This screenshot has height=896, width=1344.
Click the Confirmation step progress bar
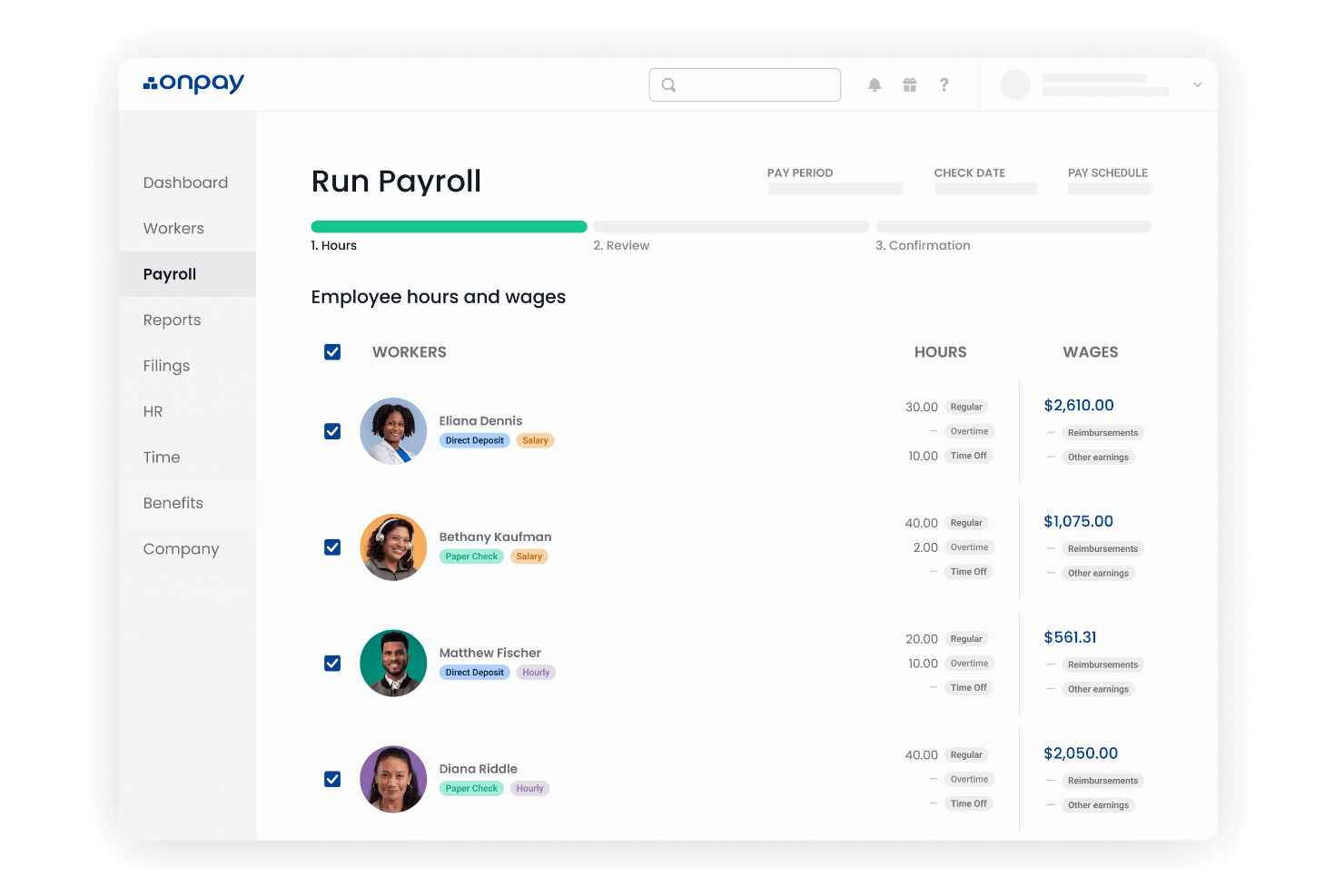point(1013,227)
